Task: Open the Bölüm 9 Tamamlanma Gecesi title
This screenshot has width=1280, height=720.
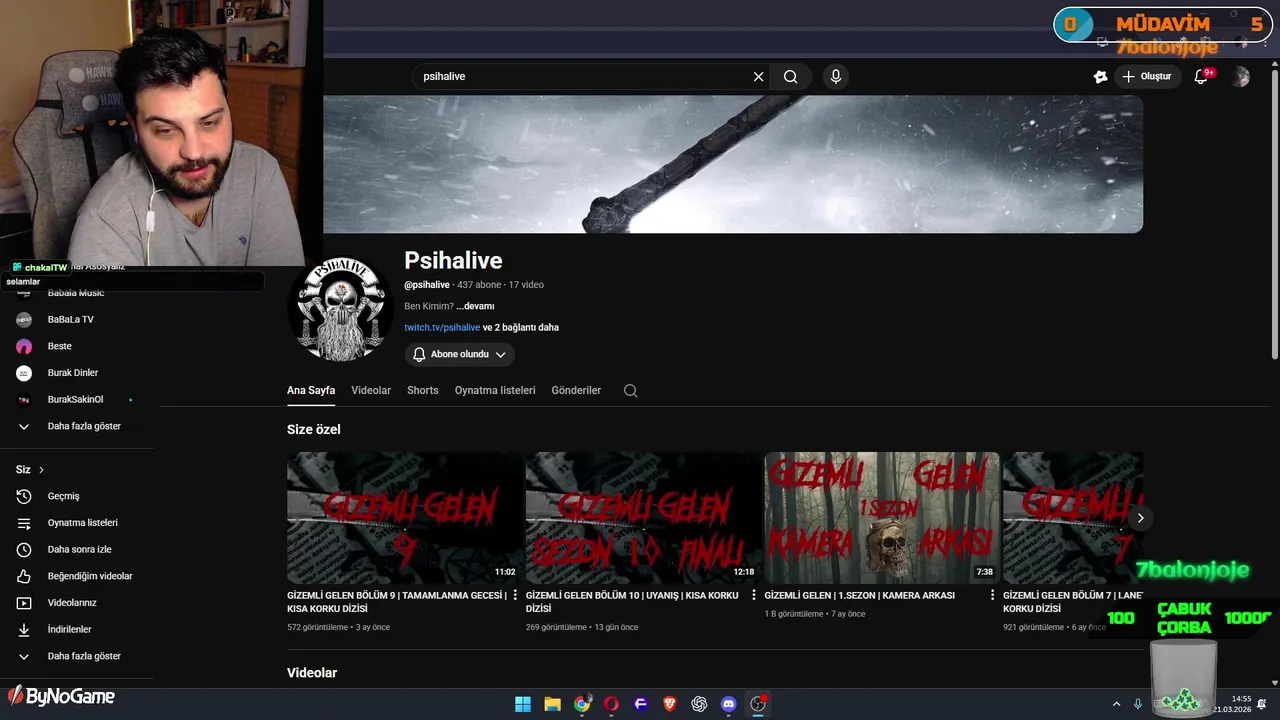Action: pyautogui.click(x=397, y=601)
